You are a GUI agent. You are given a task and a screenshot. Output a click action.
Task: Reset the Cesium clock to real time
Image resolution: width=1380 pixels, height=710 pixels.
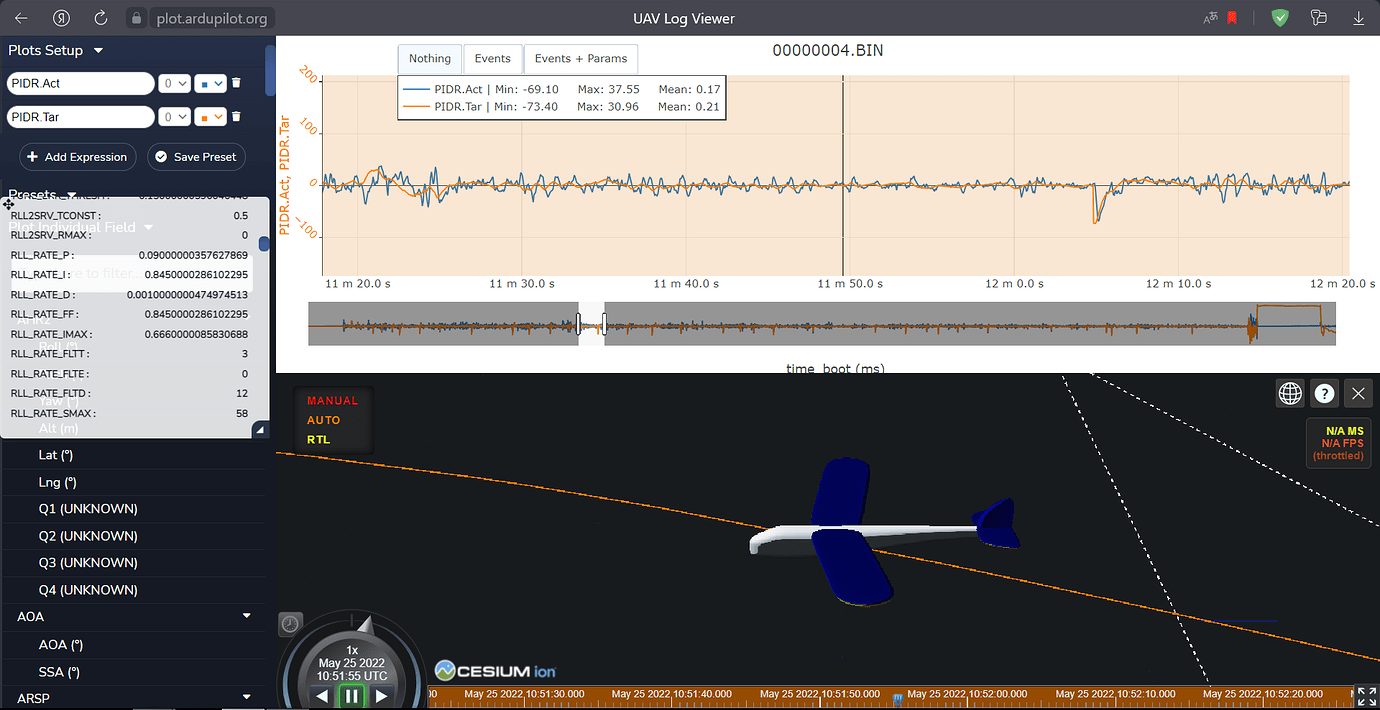289,624
